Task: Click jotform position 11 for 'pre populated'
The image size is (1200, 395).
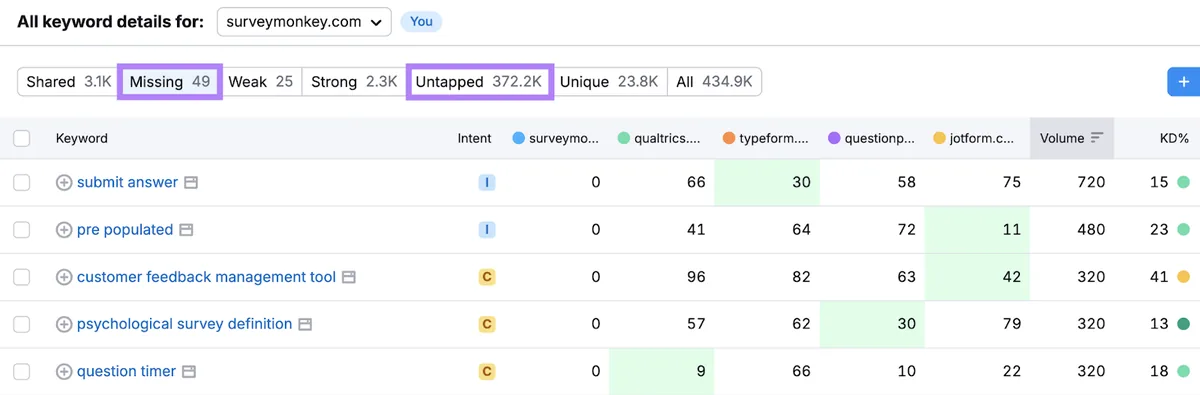Action: [x=977, y=230]
